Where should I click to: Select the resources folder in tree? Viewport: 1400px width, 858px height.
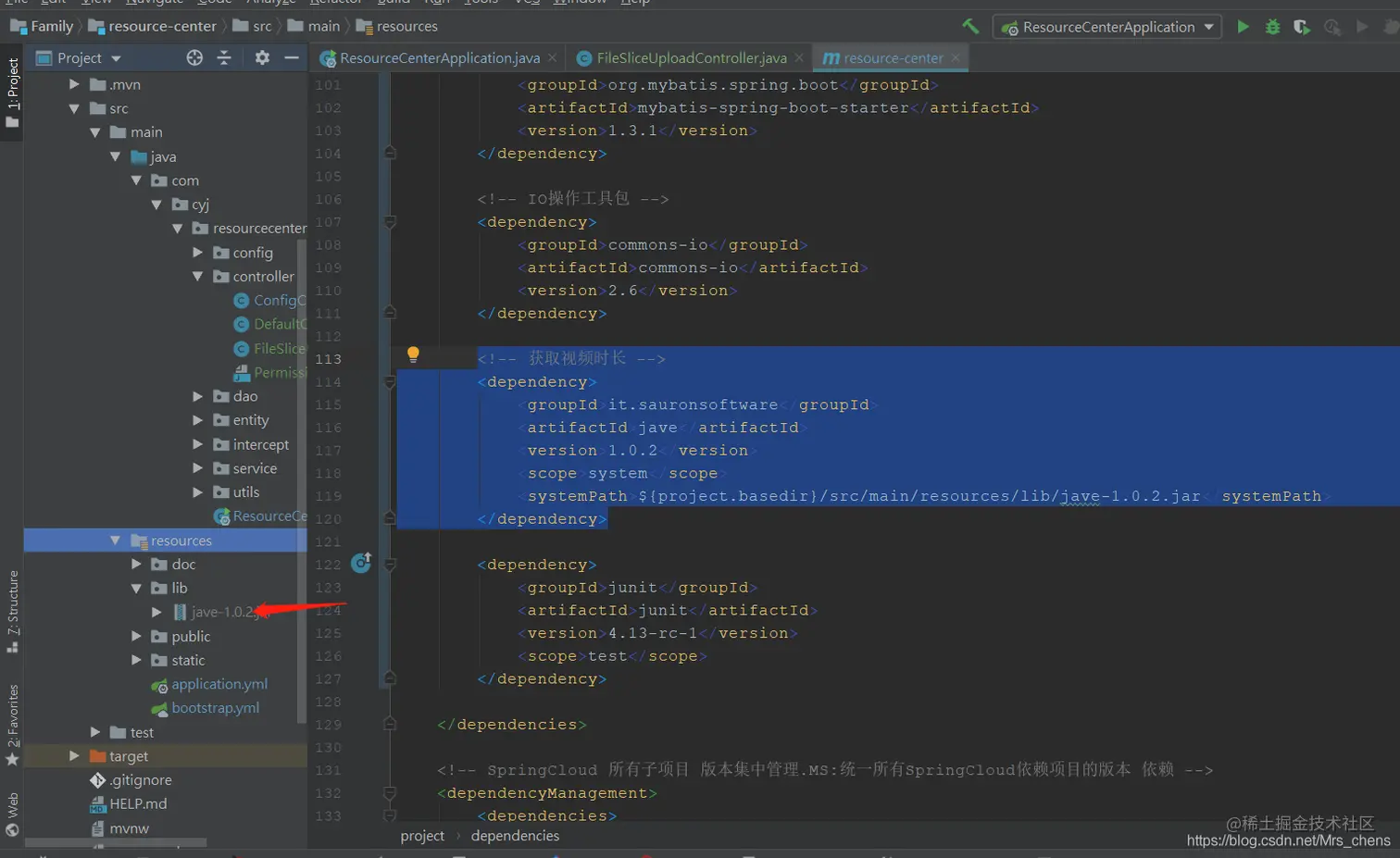click(165, 541)
